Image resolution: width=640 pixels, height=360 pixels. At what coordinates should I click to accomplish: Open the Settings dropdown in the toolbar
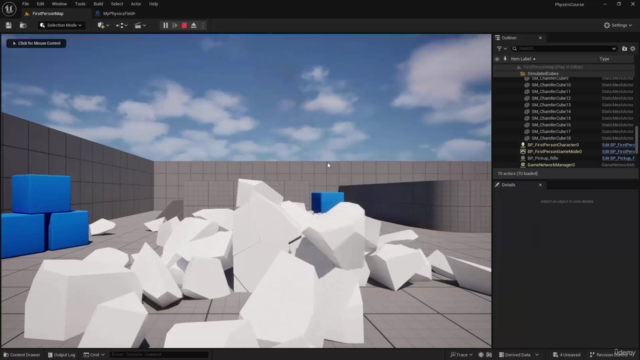[x=618, y=25]
